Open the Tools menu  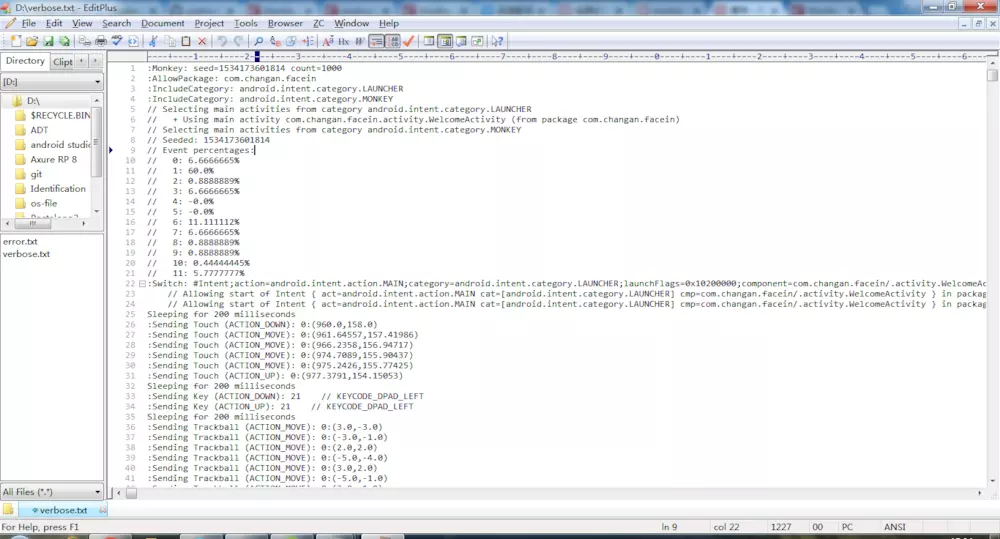(246, 23)
